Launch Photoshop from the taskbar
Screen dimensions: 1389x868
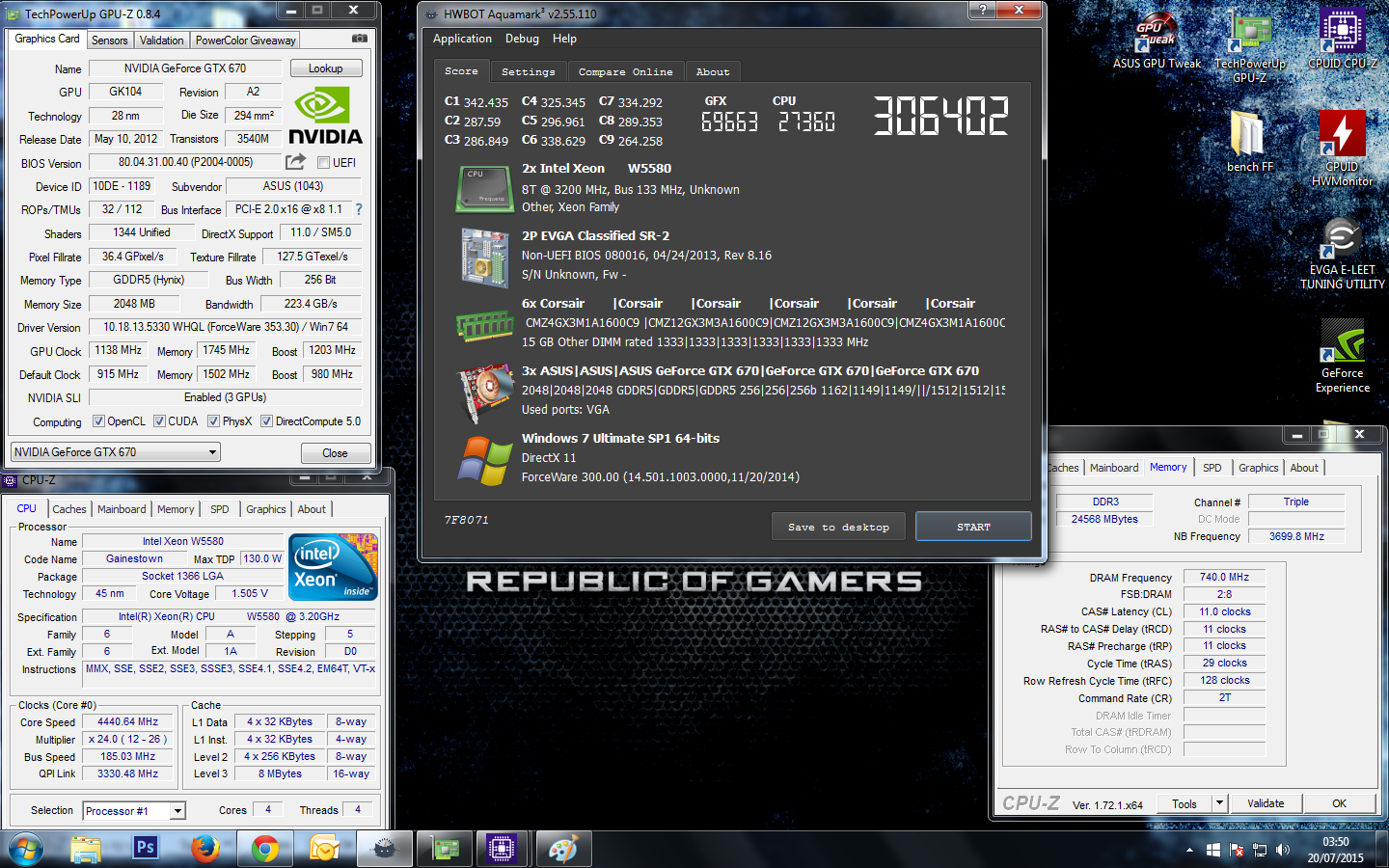[x=146, y=849]
